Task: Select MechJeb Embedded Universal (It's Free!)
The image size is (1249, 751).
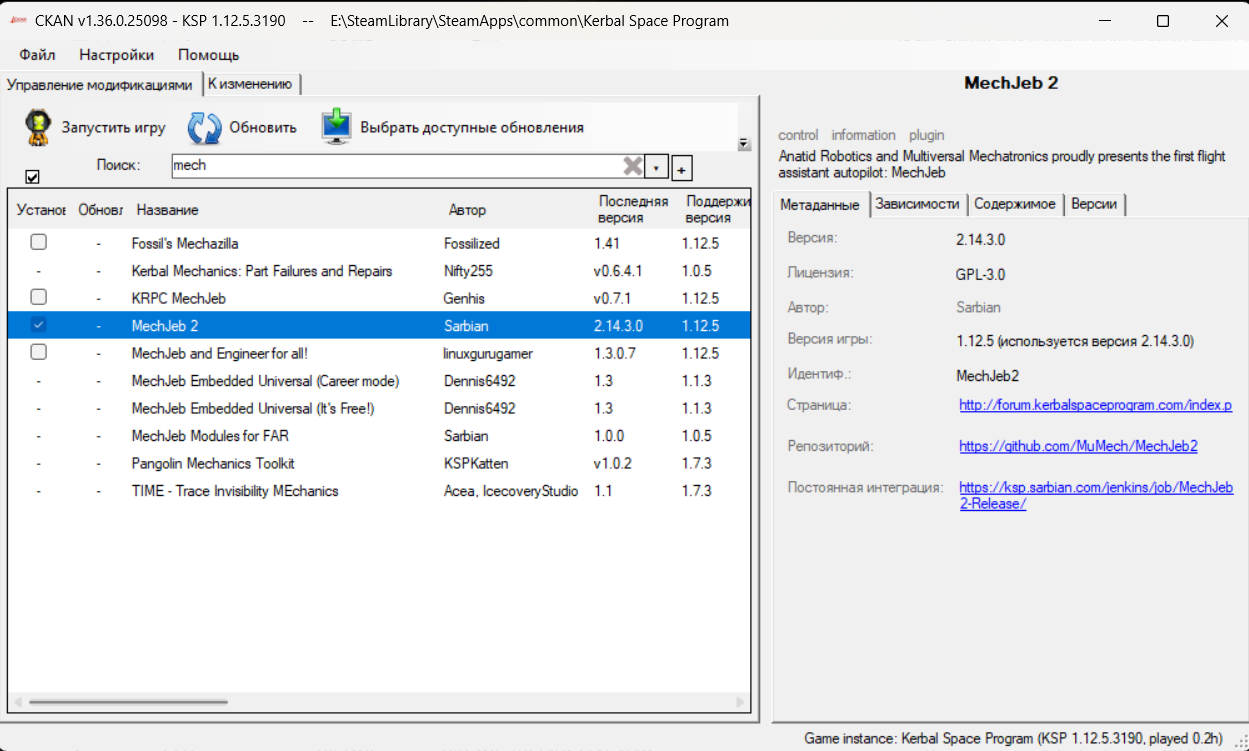Action: pyautogui.click(x=379, y=408)
